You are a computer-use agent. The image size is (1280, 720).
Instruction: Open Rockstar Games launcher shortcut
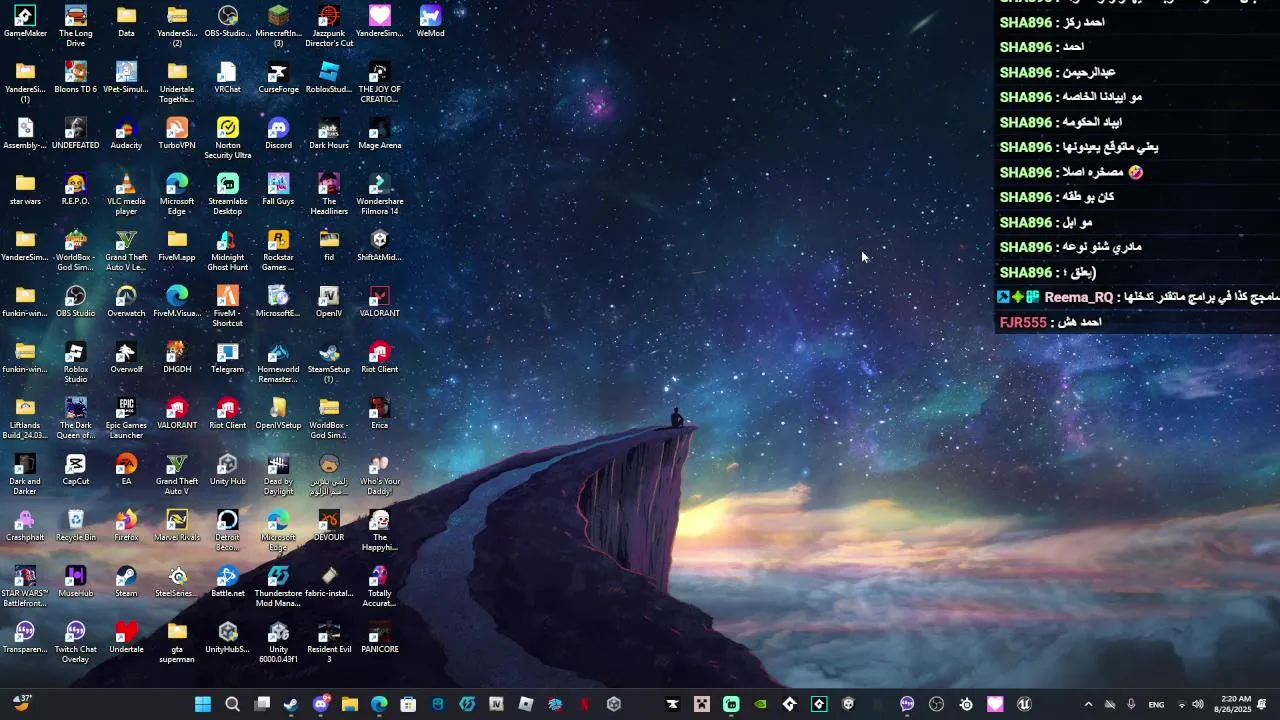tap(278, 250)
